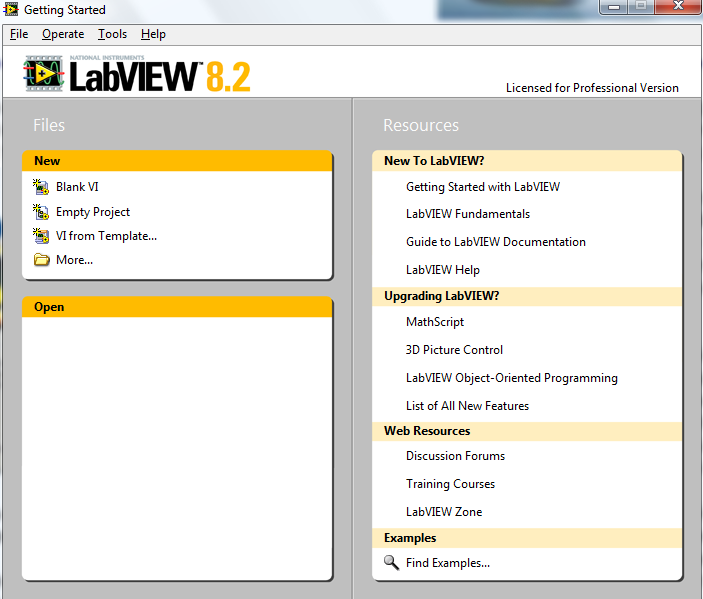Viewport: 703px width, 599px height.
Task: Visit Training Courses
Action: pos(450,484)
